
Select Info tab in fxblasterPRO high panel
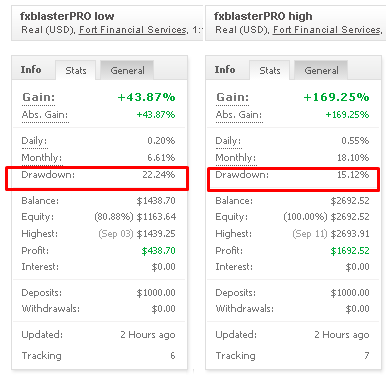tap(225, 70)
